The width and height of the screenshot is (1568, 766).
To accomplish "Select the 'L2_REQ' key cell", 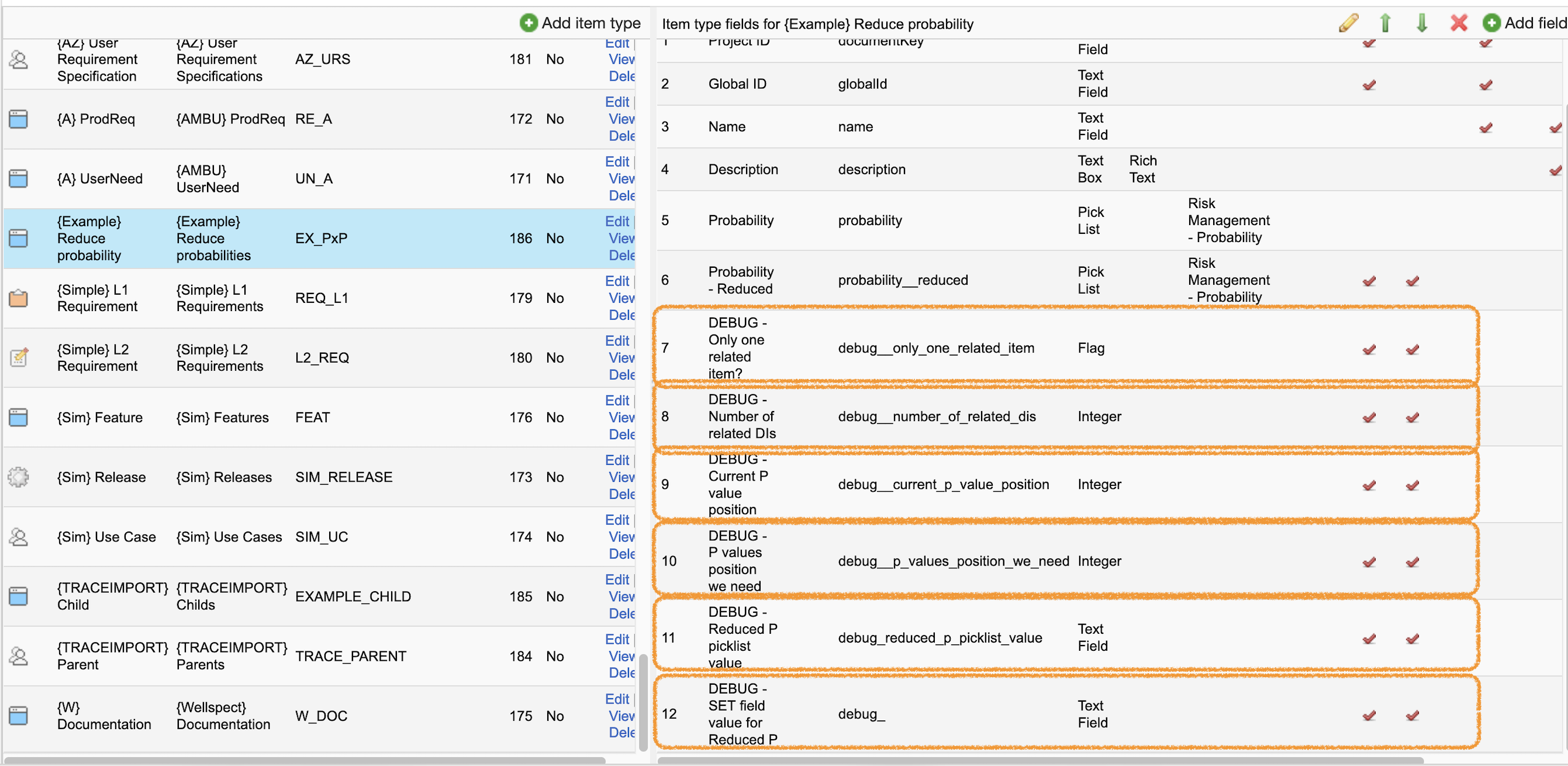I will (322, 357).
